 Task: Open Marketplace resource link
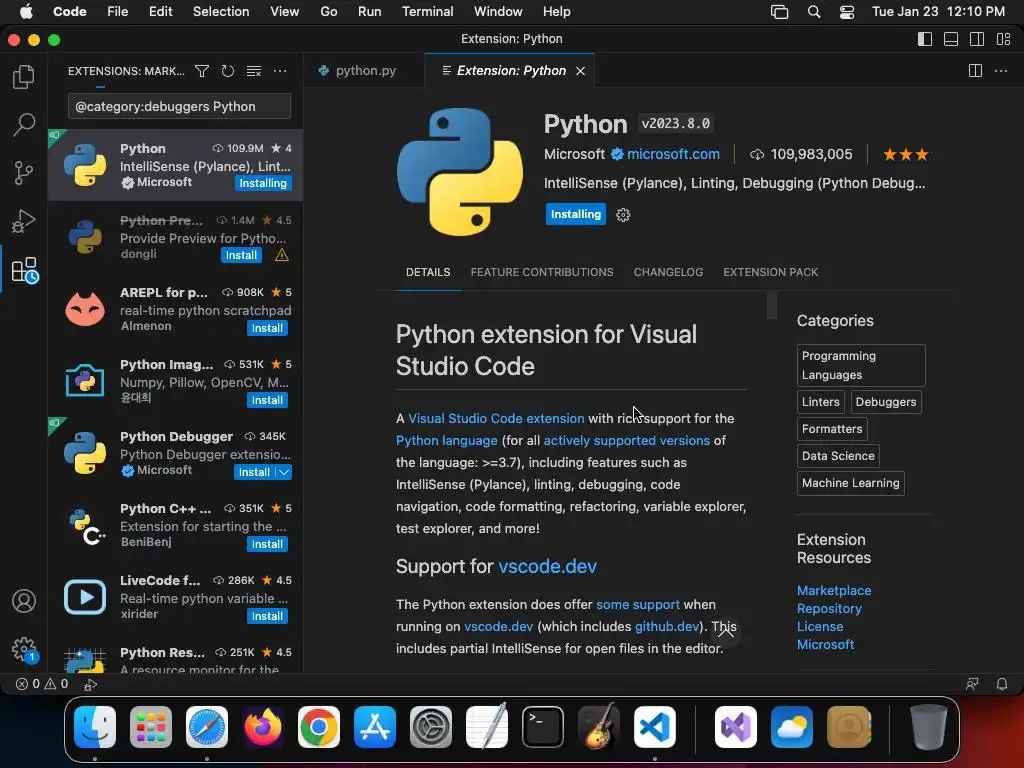[834, 590]
